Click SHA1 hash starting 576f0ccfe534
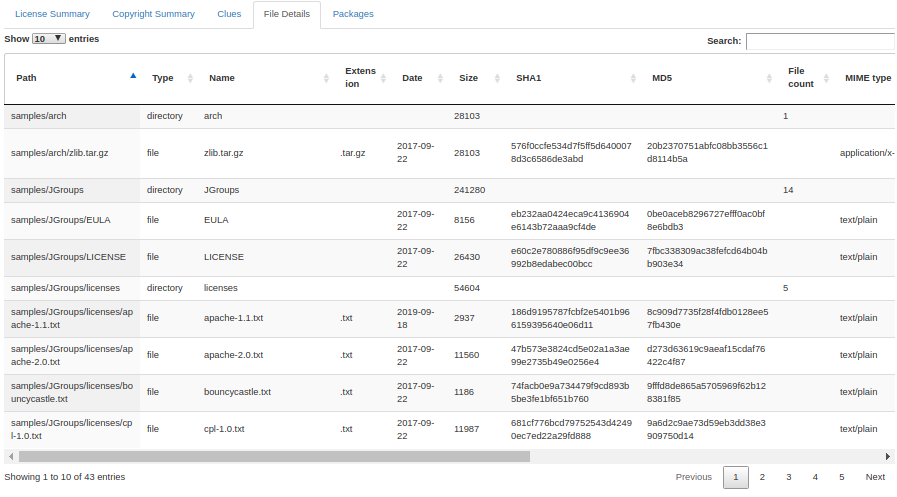Viewport: 897px width, 497px height. pos(571,153)
